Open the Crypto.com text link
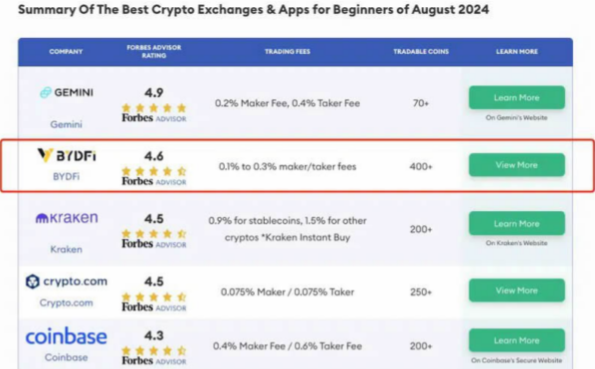This screenshot has height=369, width=595. pos(66,303)
